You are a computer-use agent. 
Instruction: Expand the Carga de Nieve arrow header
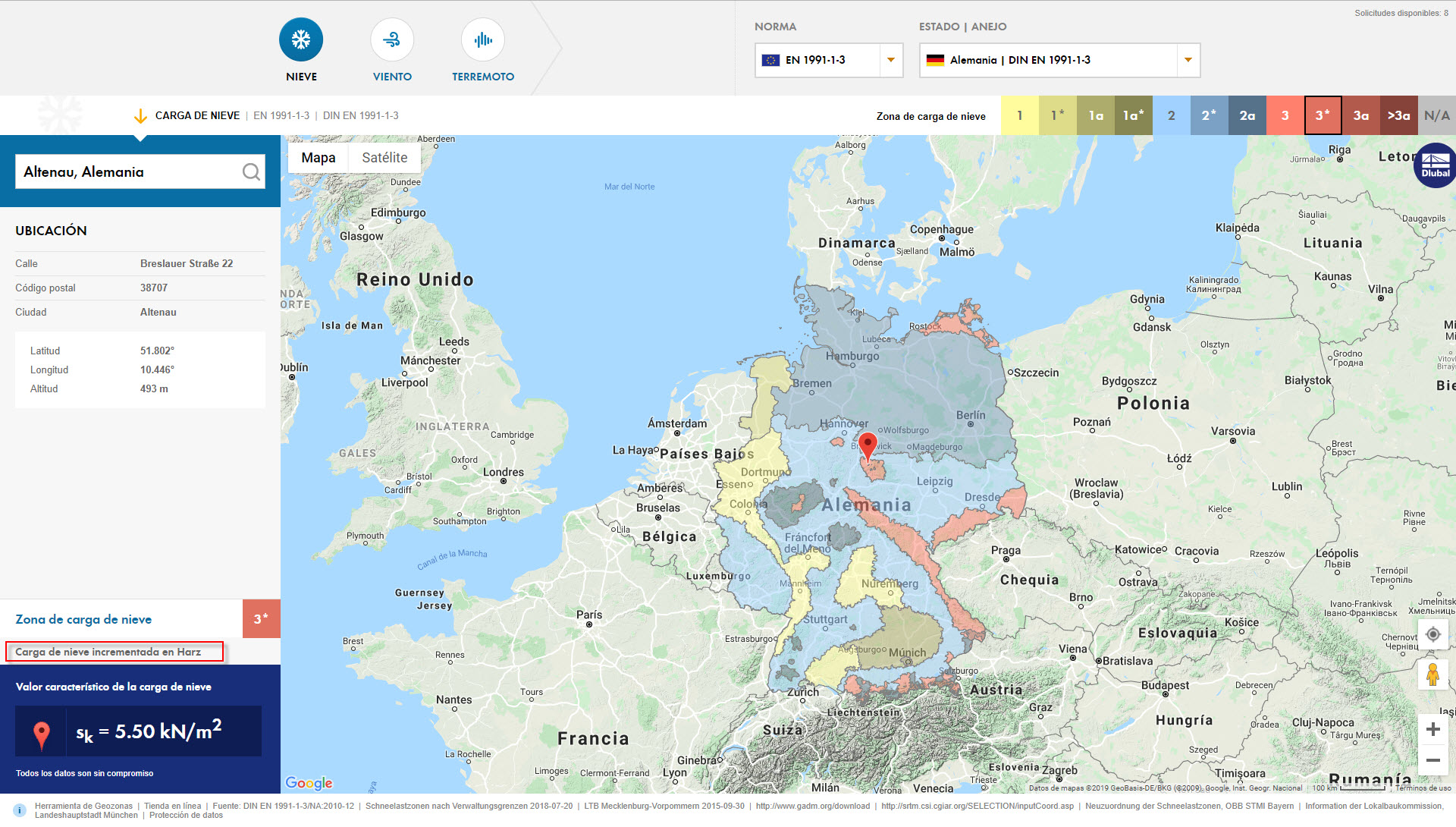(140, 116)
